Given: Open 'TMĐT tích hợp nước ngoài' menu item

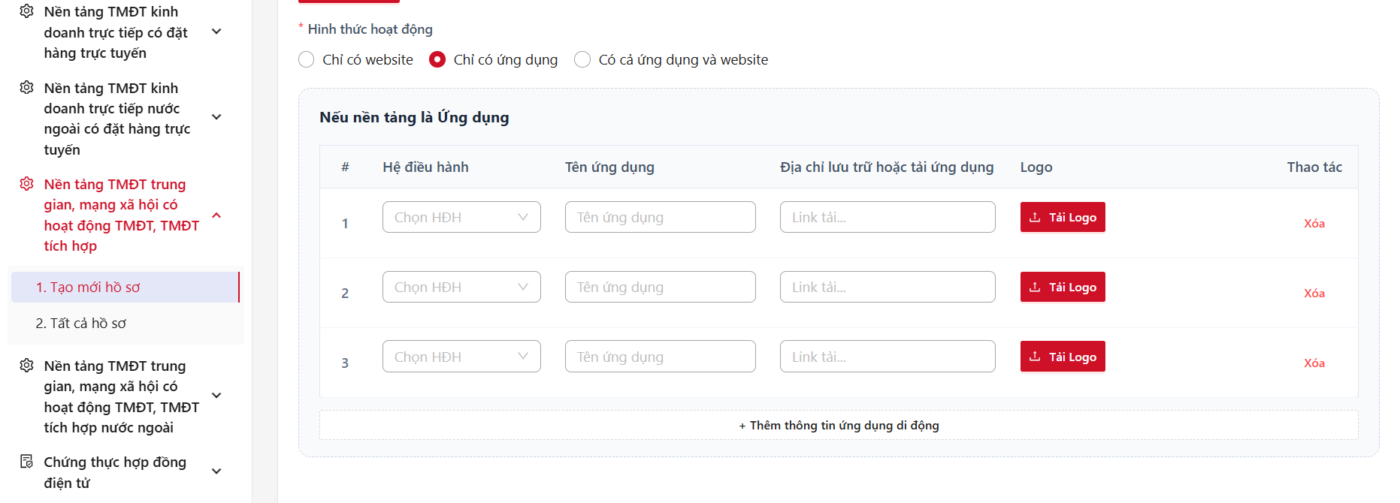Looking at the screenshot, I should tap(122, 396).
